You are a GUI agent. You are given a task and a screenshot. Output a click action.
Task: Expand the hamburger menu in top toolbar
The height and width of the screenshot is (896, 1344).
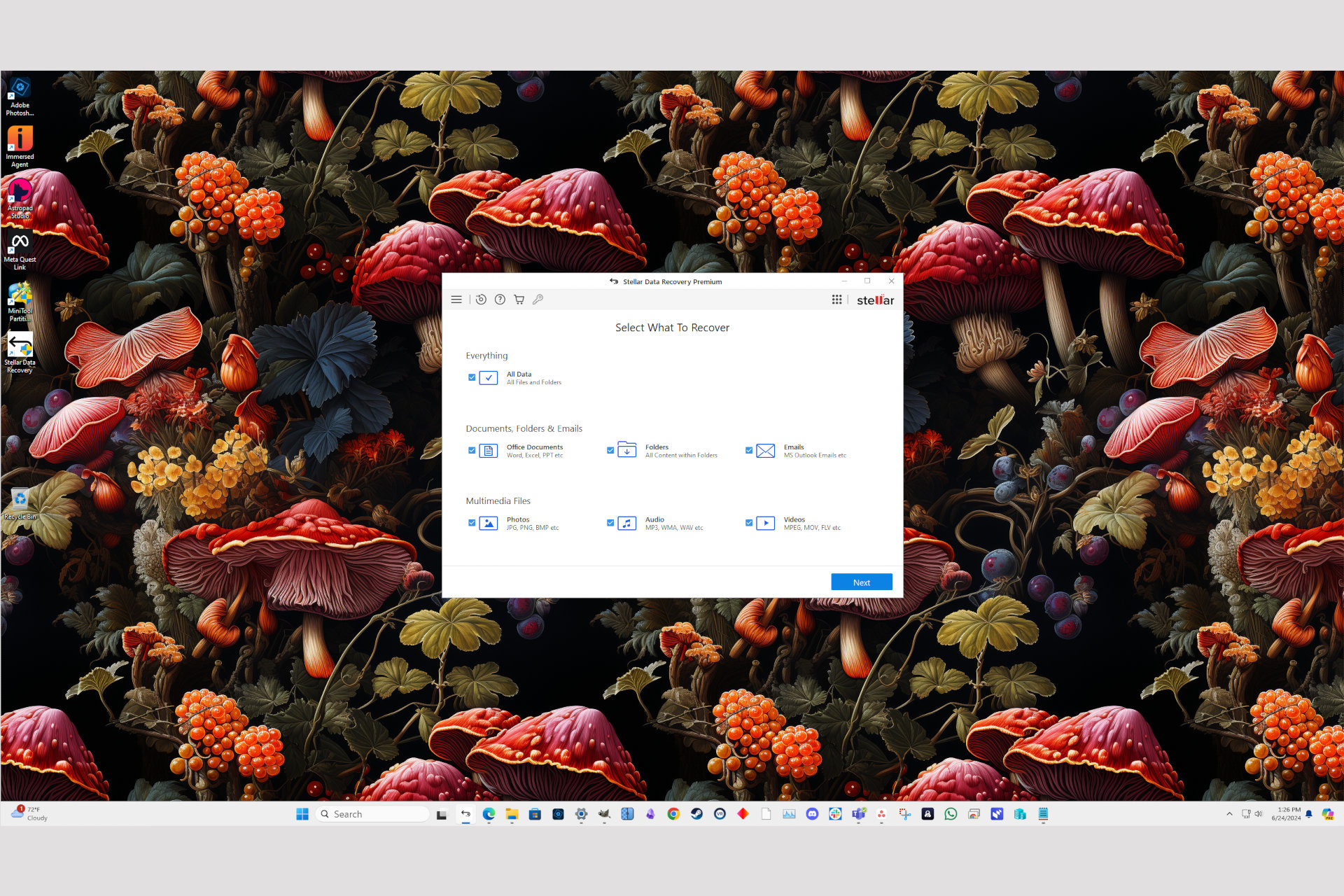[x=456, y=300]
